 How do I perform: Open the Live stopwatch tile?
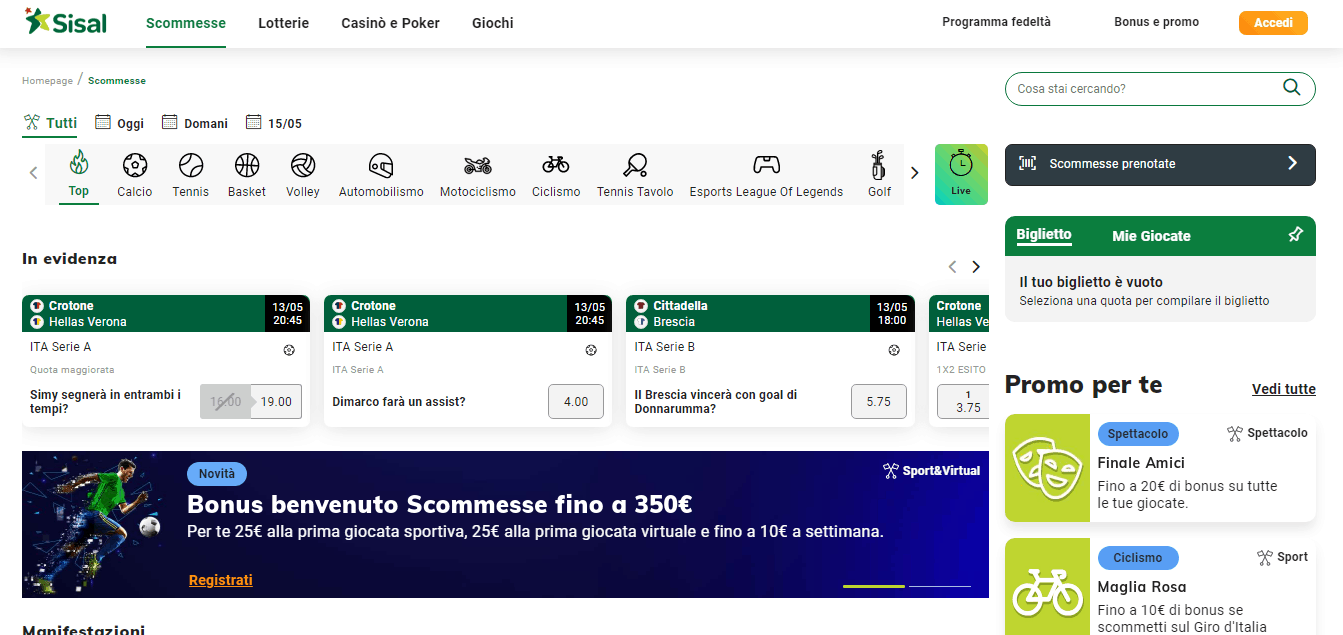[961, 175]
